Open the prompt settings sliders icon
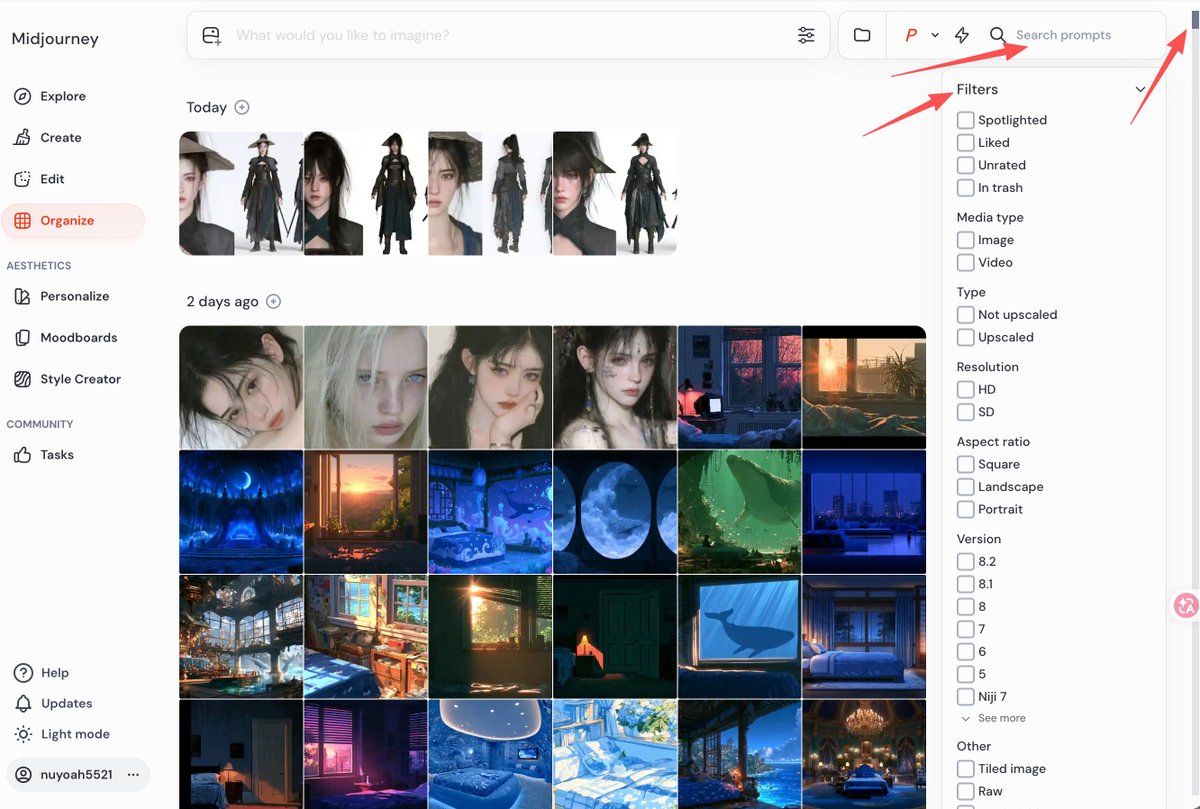This screenshot has height=809, width=1200. [x=806, y=35]
